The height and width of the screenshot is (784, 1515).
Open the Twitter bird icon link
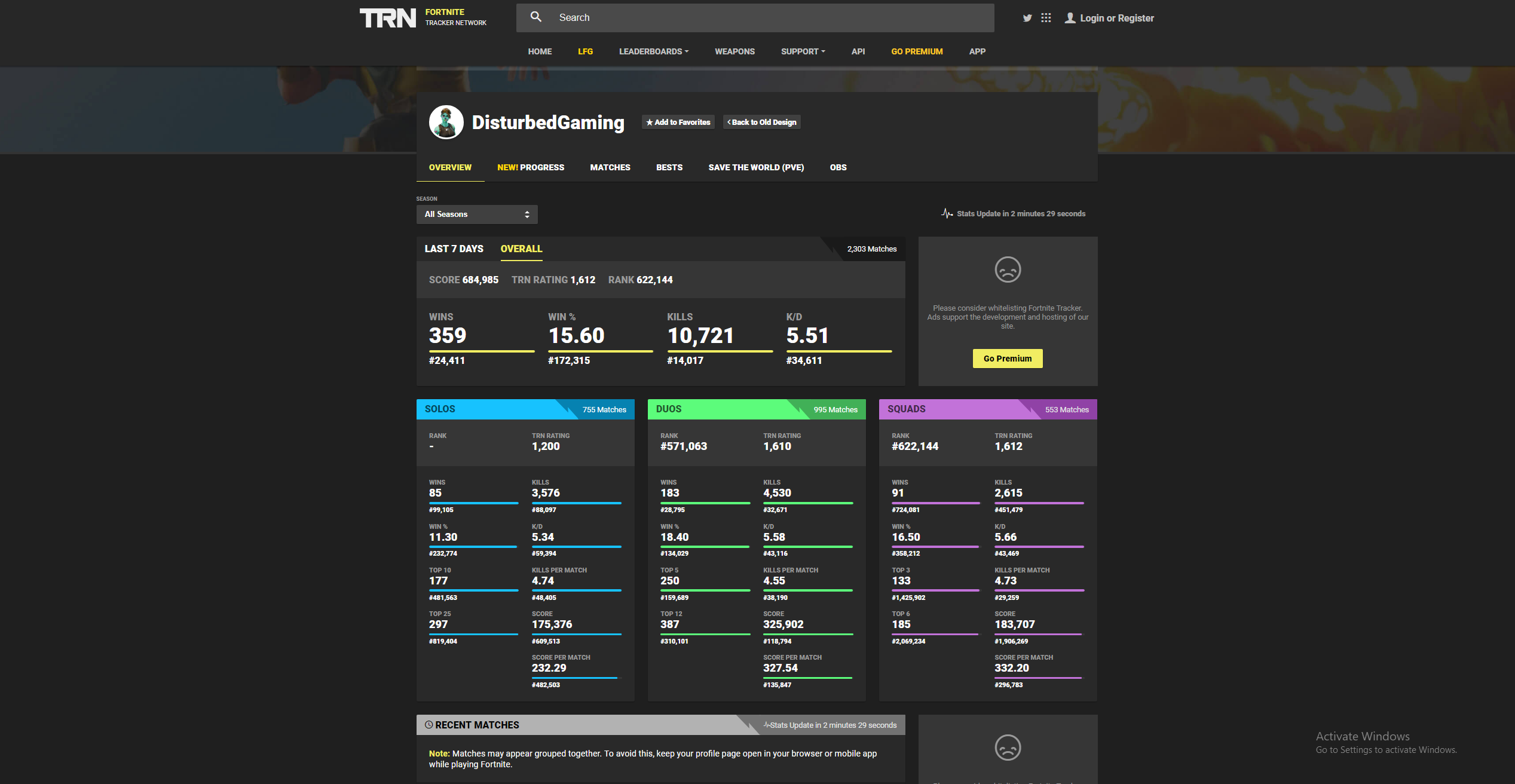(1027, 18)
